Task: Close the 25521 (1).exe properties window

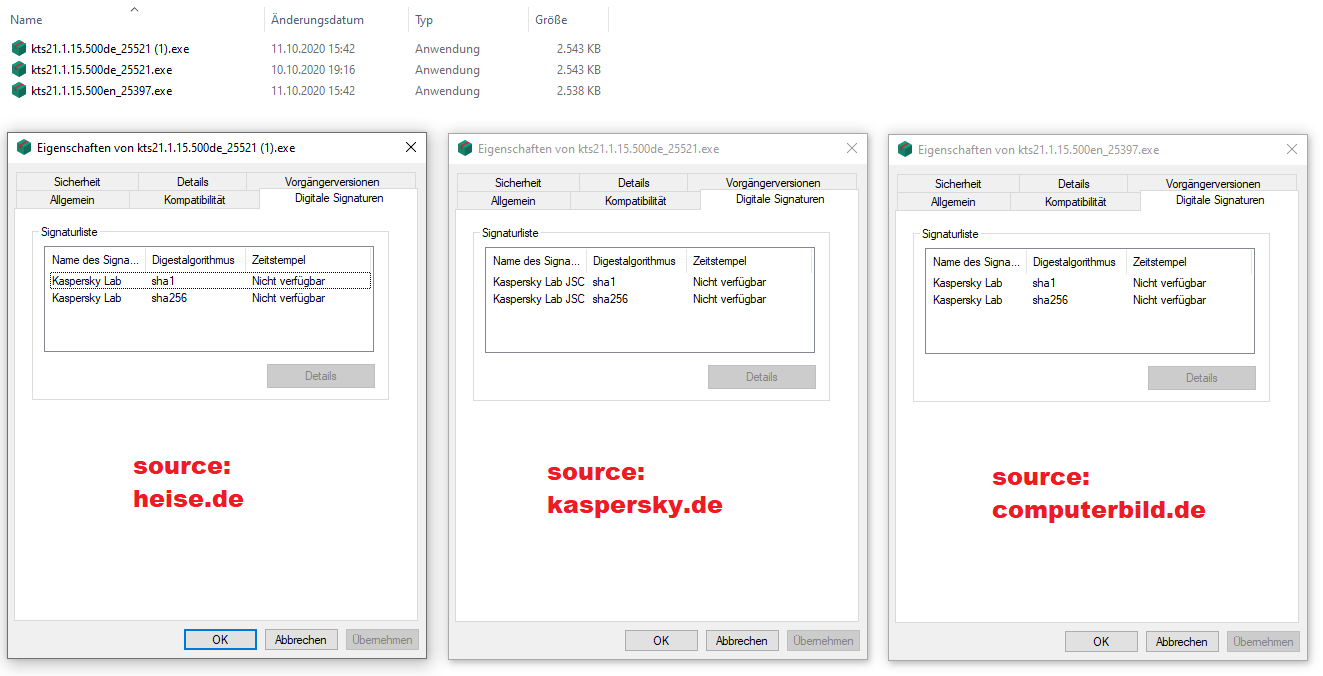Action: click(411, 147)
